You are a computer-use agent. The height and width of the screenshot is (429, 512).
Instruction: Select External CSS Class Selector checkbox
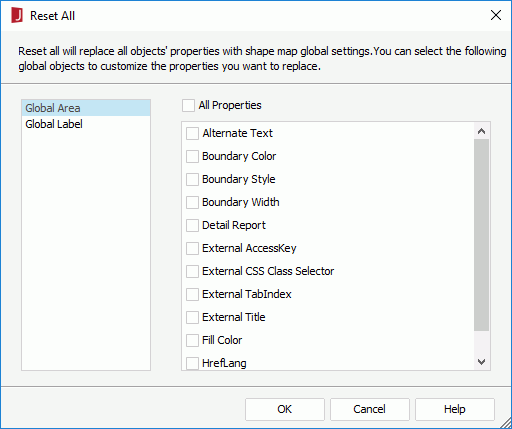(x=192, y=271)
